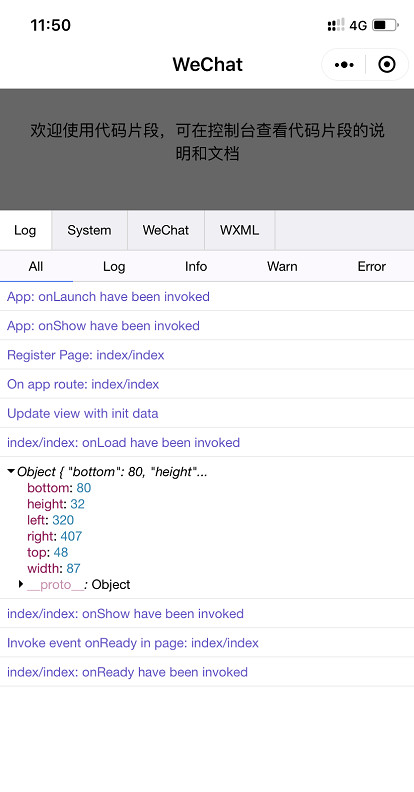
Task: Switch to the Log panel tab
Action: (x=25, y=230)
